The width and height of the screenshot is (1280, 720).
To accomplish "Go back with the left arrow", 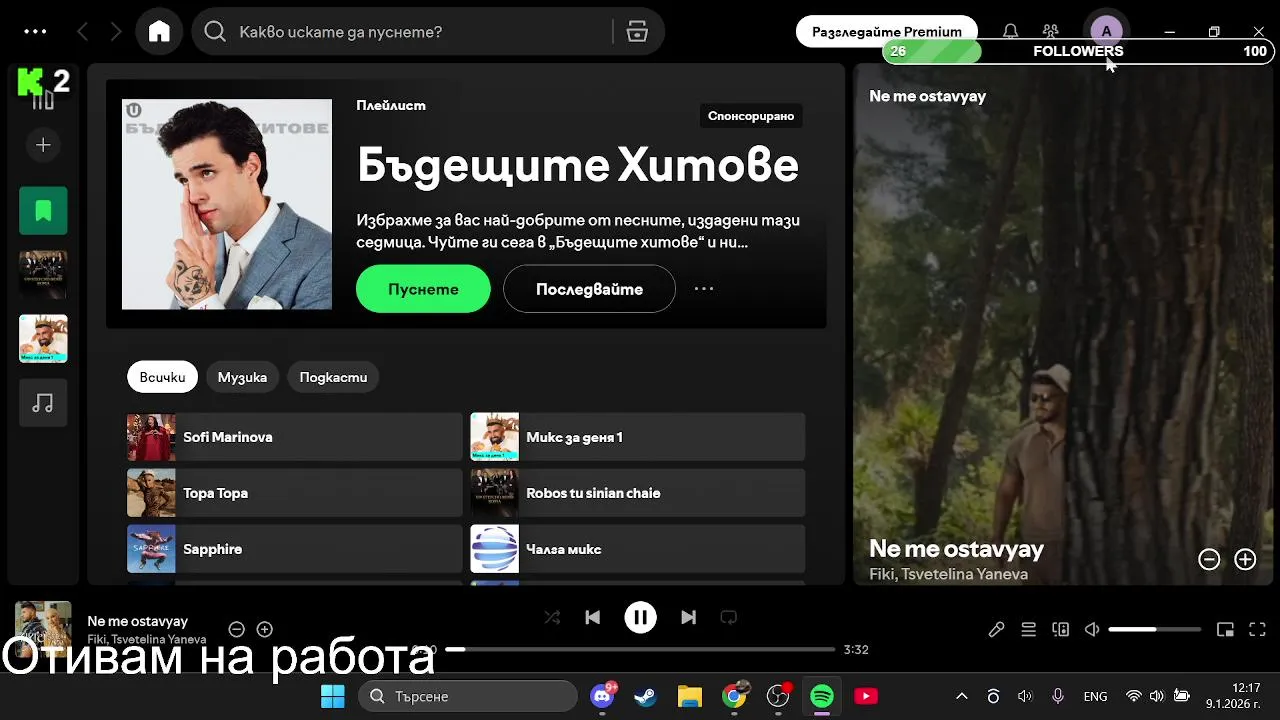I will click(x=83, y=32).
